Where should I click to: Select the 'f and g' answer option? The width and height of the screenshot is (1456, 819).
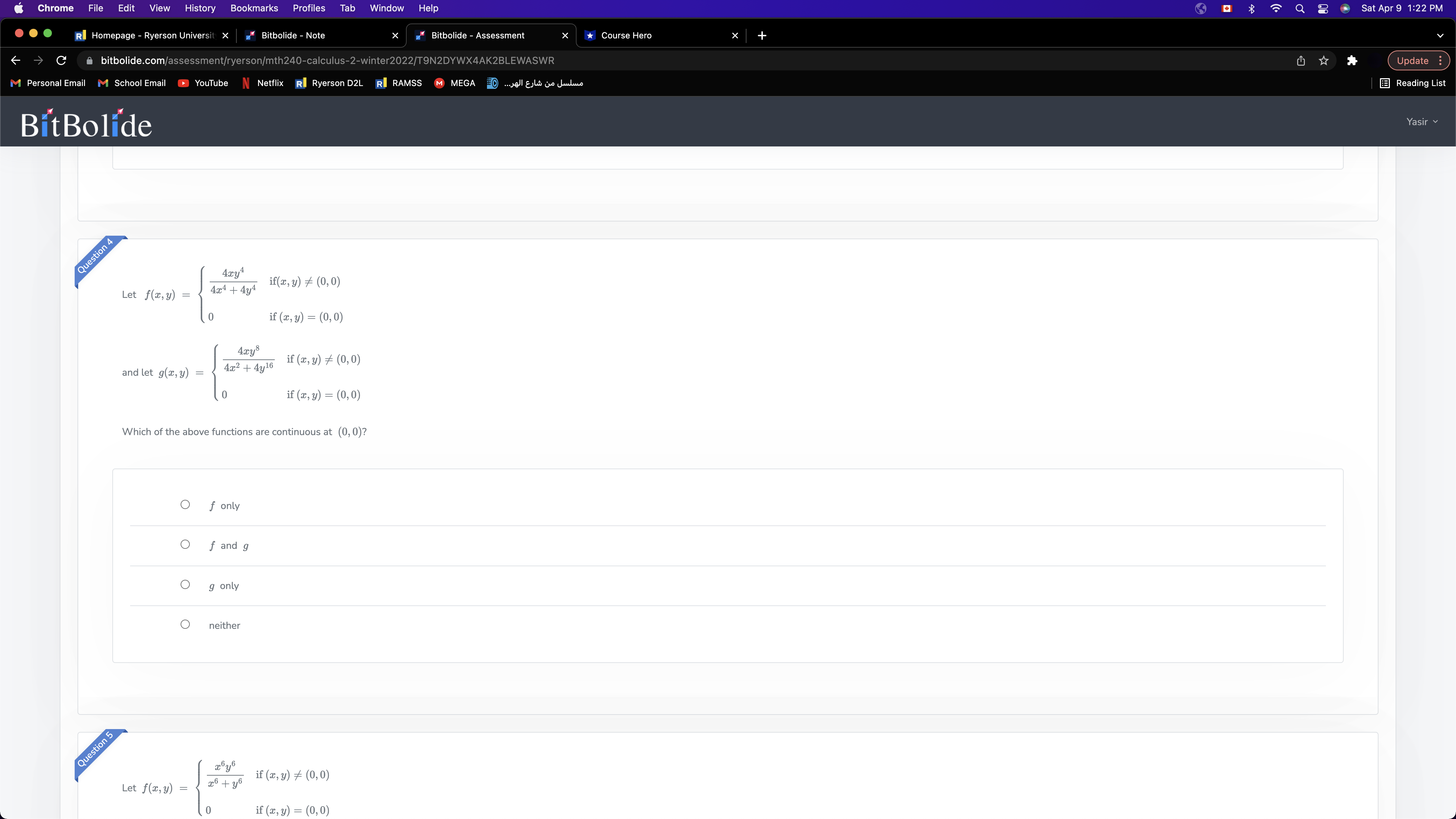click(185, 544)
